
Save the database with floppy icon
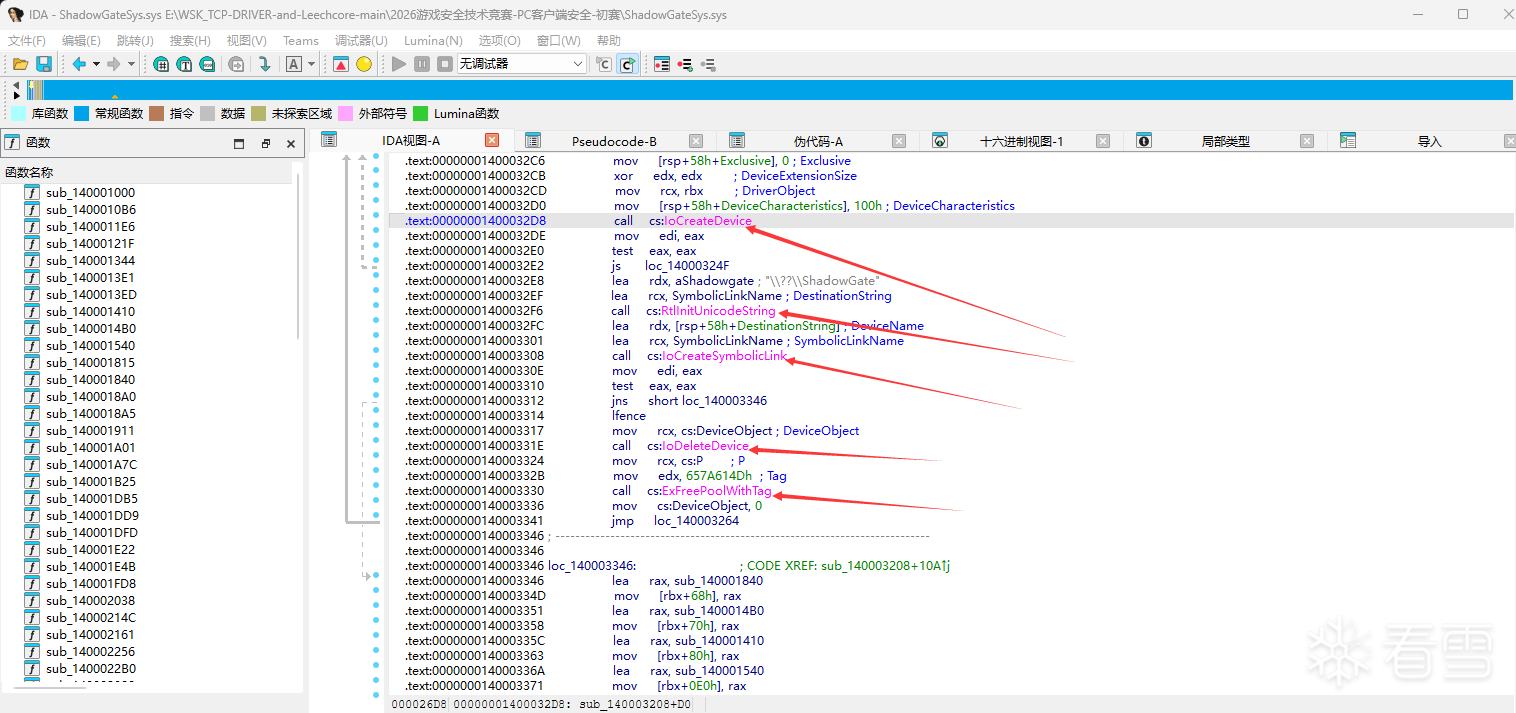point(44,64)
